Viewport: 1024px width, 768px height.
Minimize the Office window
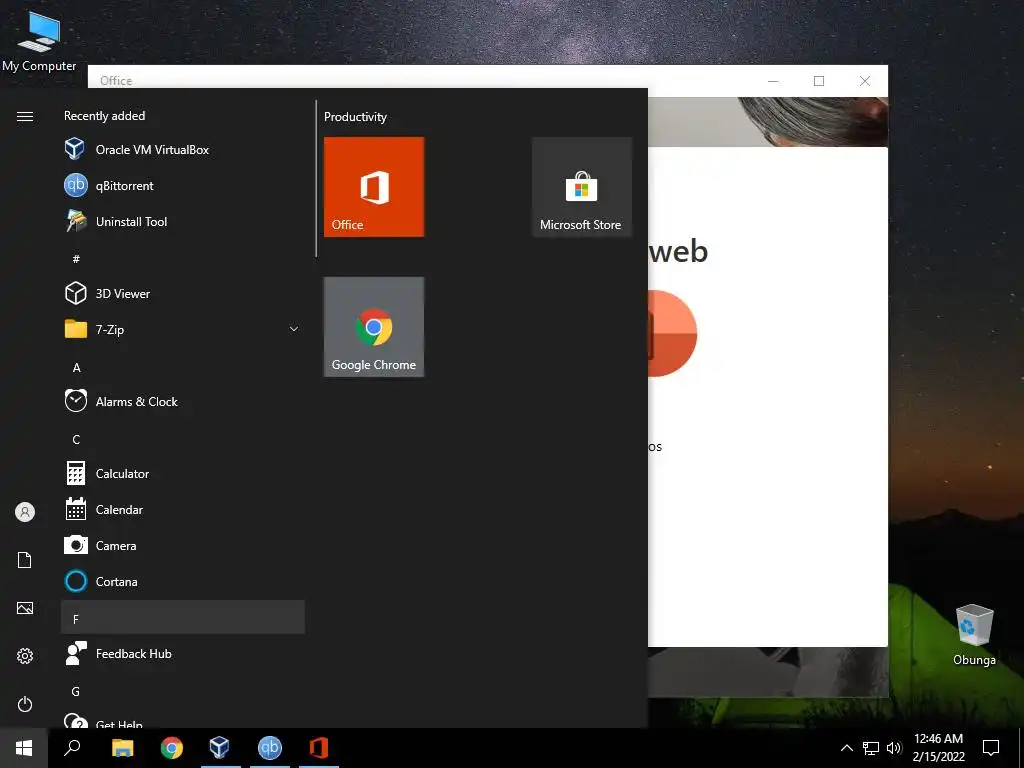click(773, 81)
